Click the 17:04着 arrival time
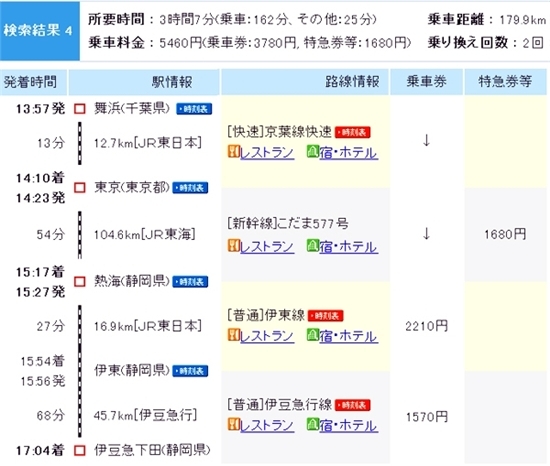 point(40,451)
